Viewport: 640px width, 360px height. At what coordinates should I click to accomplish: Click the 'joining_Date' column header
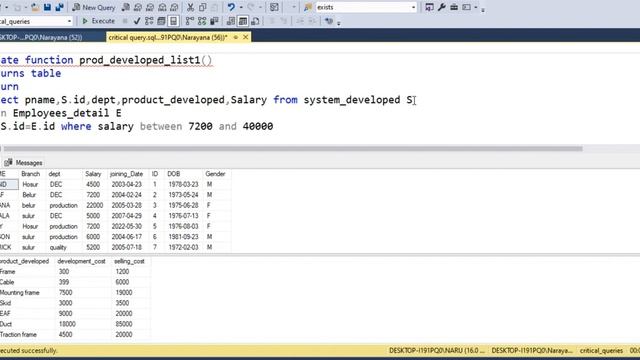click(127, 174)
